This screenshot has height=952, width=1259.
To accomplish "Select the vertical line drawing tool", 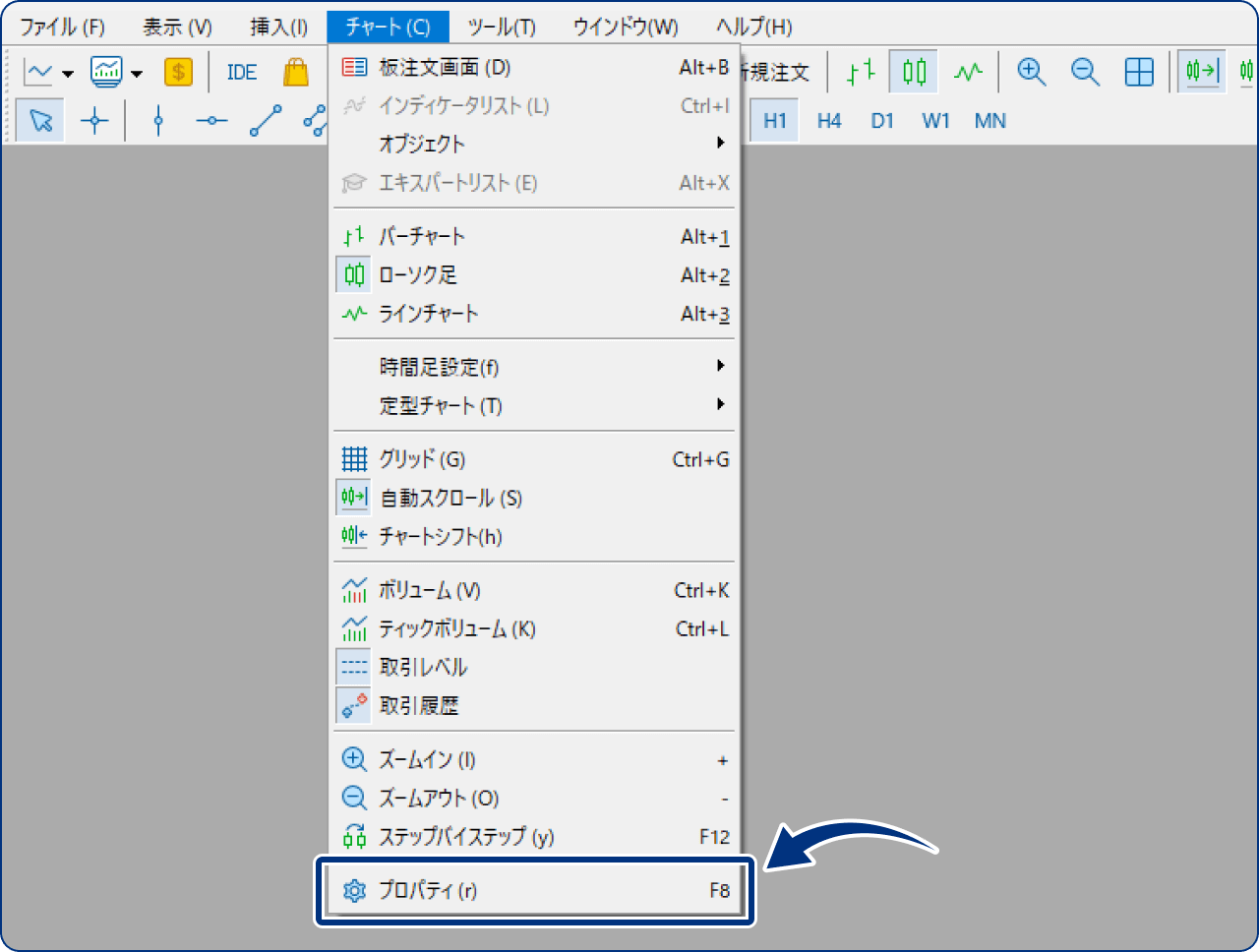I will point(159,120).
